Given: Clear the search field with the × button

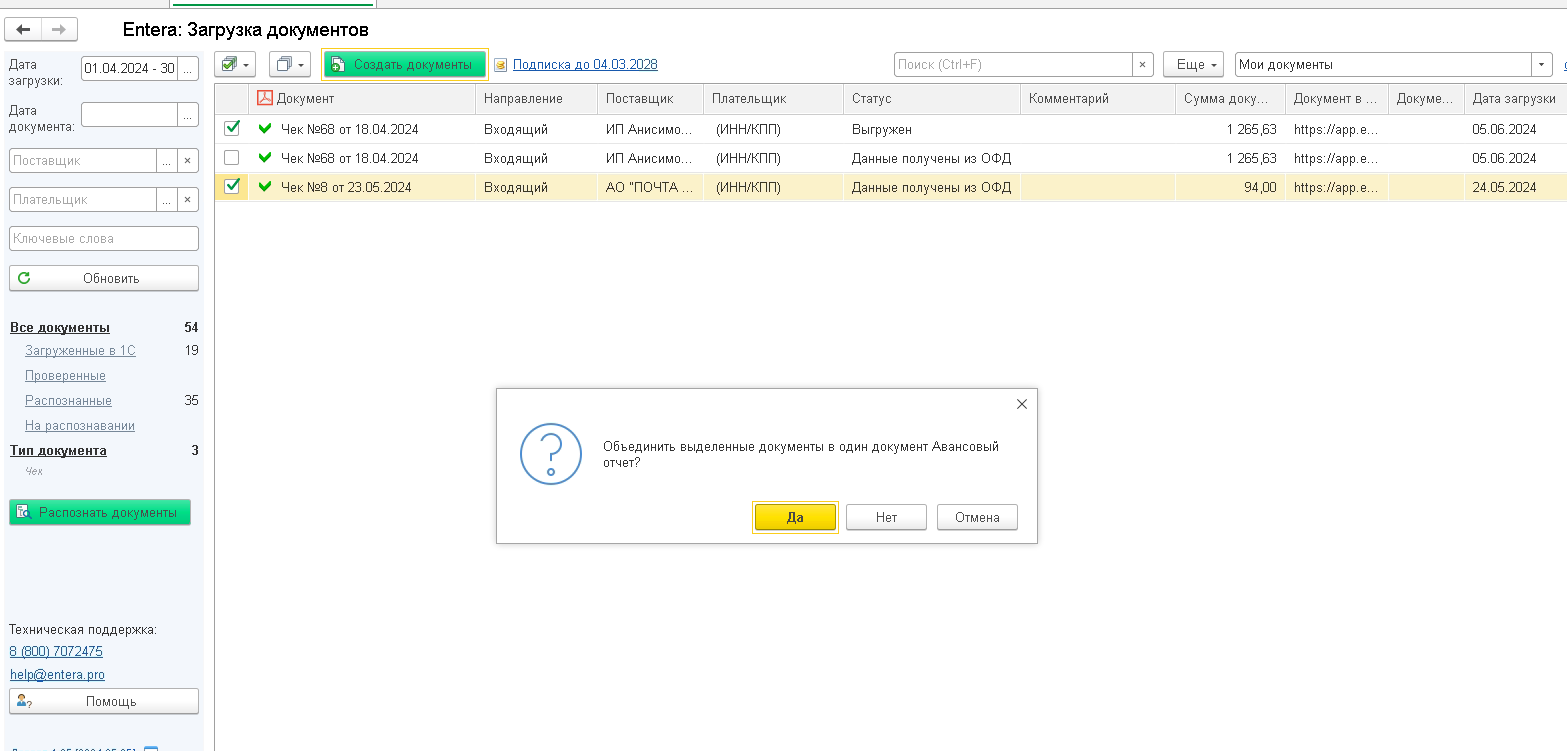Looking at the screenshot, I should [x=1143, y=65].
